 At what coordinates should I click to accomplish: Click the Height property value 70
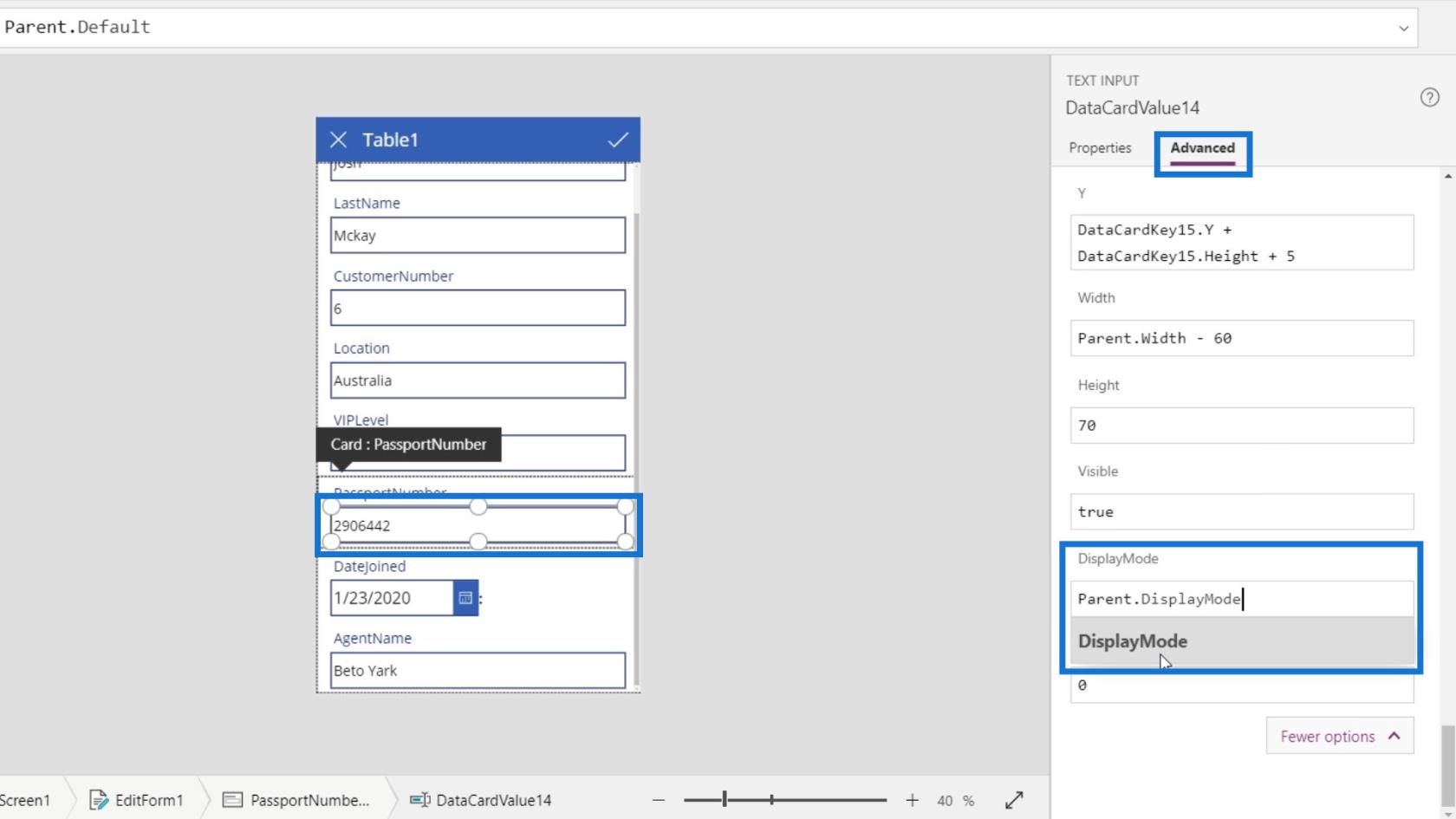pos(1242,426)
